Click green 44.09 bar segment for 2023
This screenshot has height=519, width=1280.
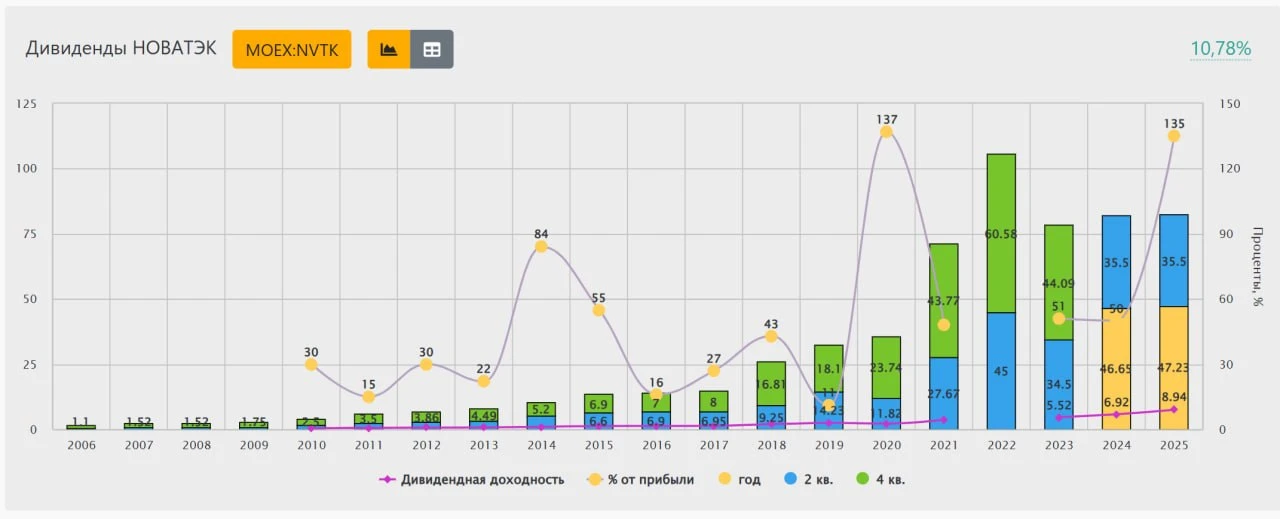[1059, 282]
